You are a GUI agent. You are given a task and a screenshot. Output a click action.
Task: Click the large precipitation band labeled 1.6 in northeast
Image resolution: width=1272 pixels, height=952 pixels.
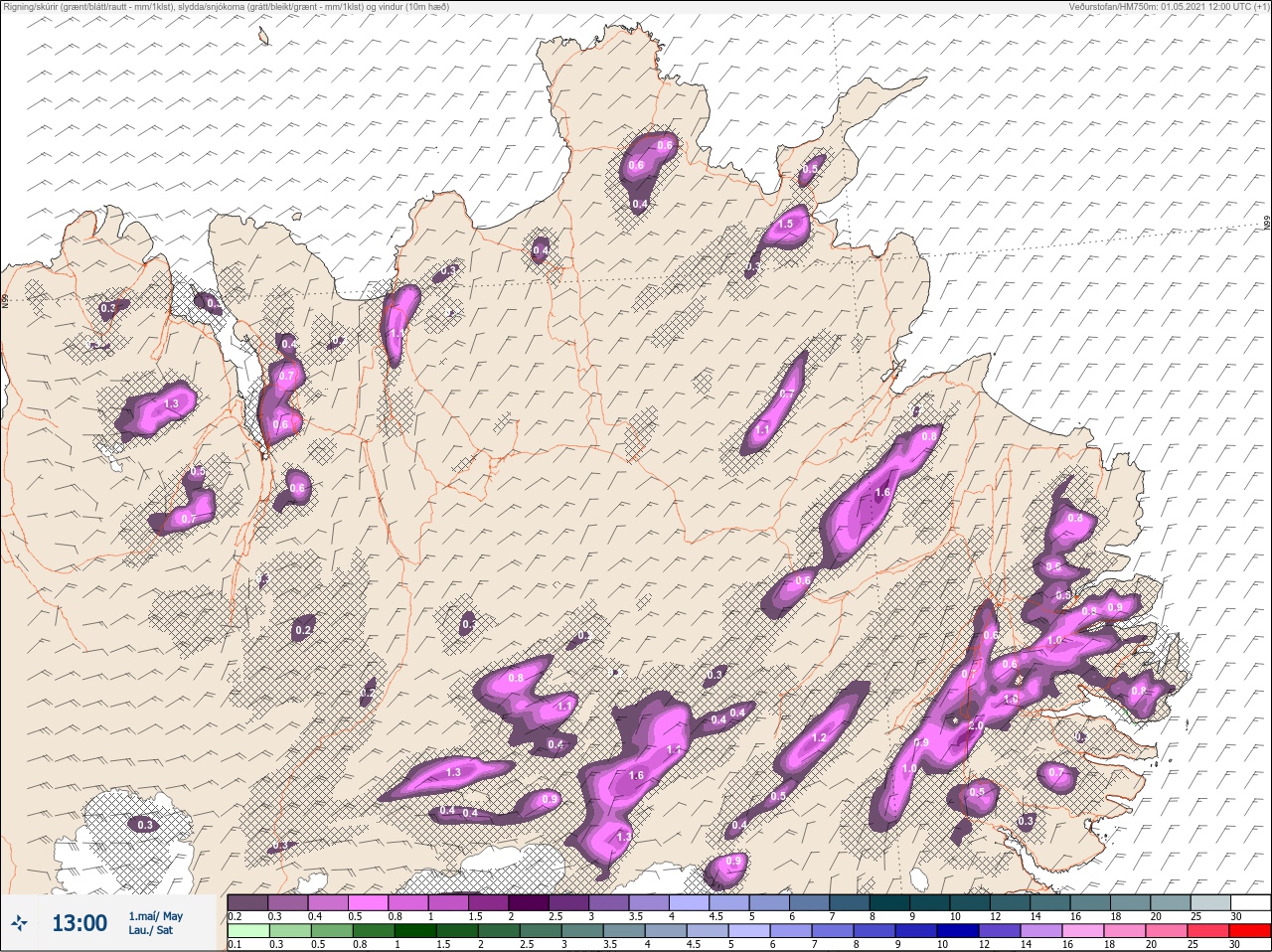point(880,493)
